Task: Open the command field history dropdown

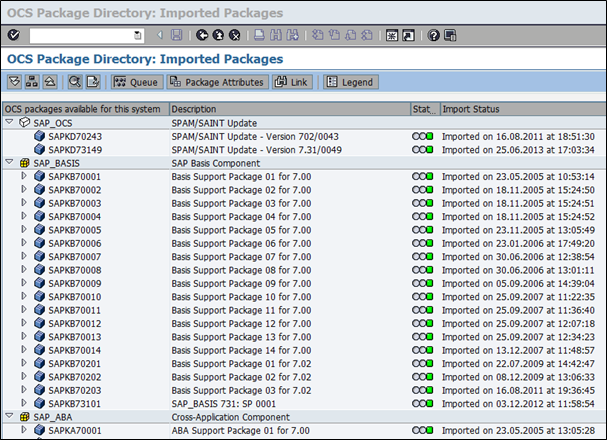Action: (x=137, y=36)
